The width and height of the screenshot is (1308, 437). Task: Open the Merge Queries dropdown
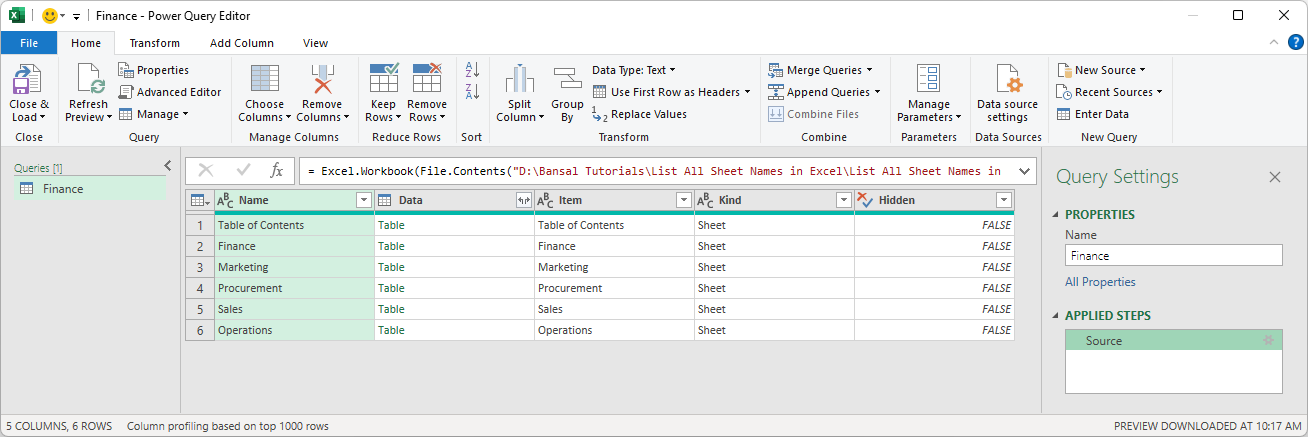pos(820,70)
